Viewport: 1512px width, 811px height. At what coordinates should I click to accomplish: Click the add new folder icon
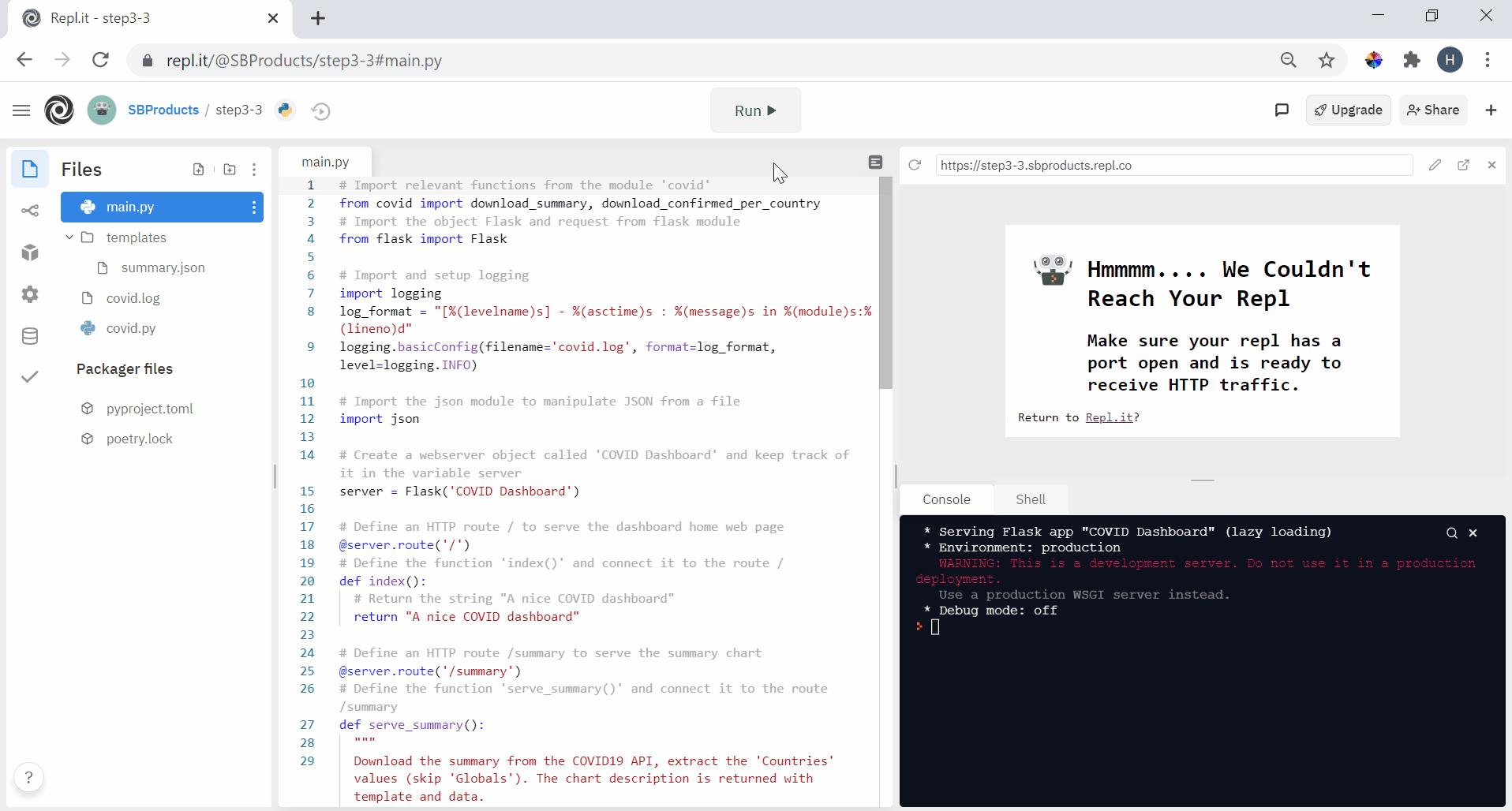point(230,170)
